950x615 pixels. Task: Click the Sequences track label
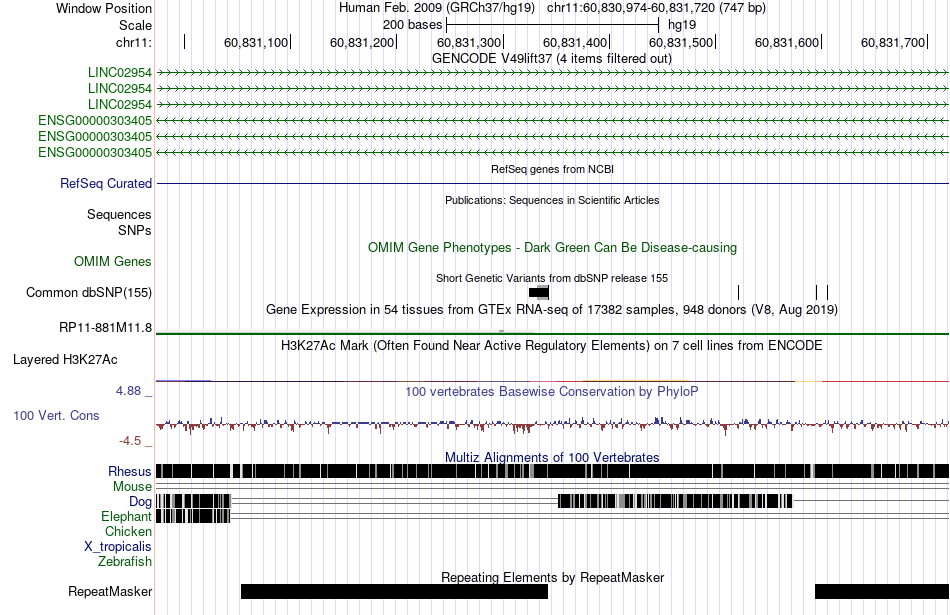[x=119, y=214]
